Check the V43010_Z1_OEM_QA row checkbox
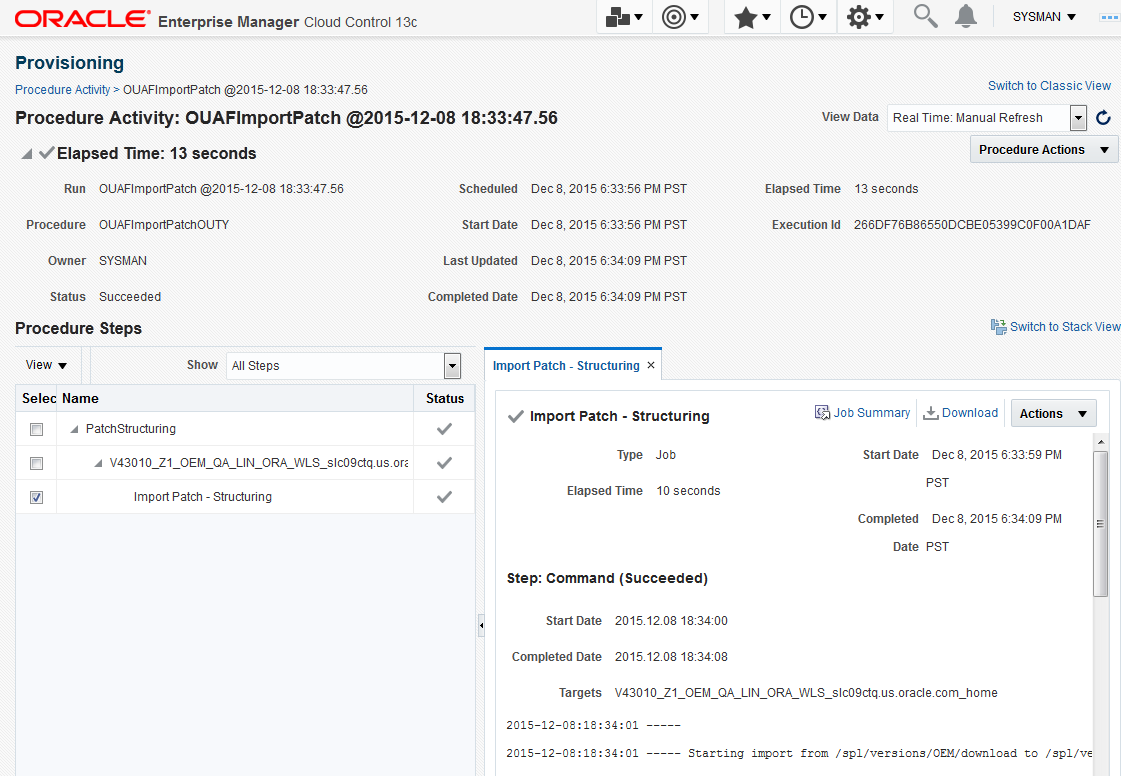Screen dimensions: 1121x776 pos(36,463)
